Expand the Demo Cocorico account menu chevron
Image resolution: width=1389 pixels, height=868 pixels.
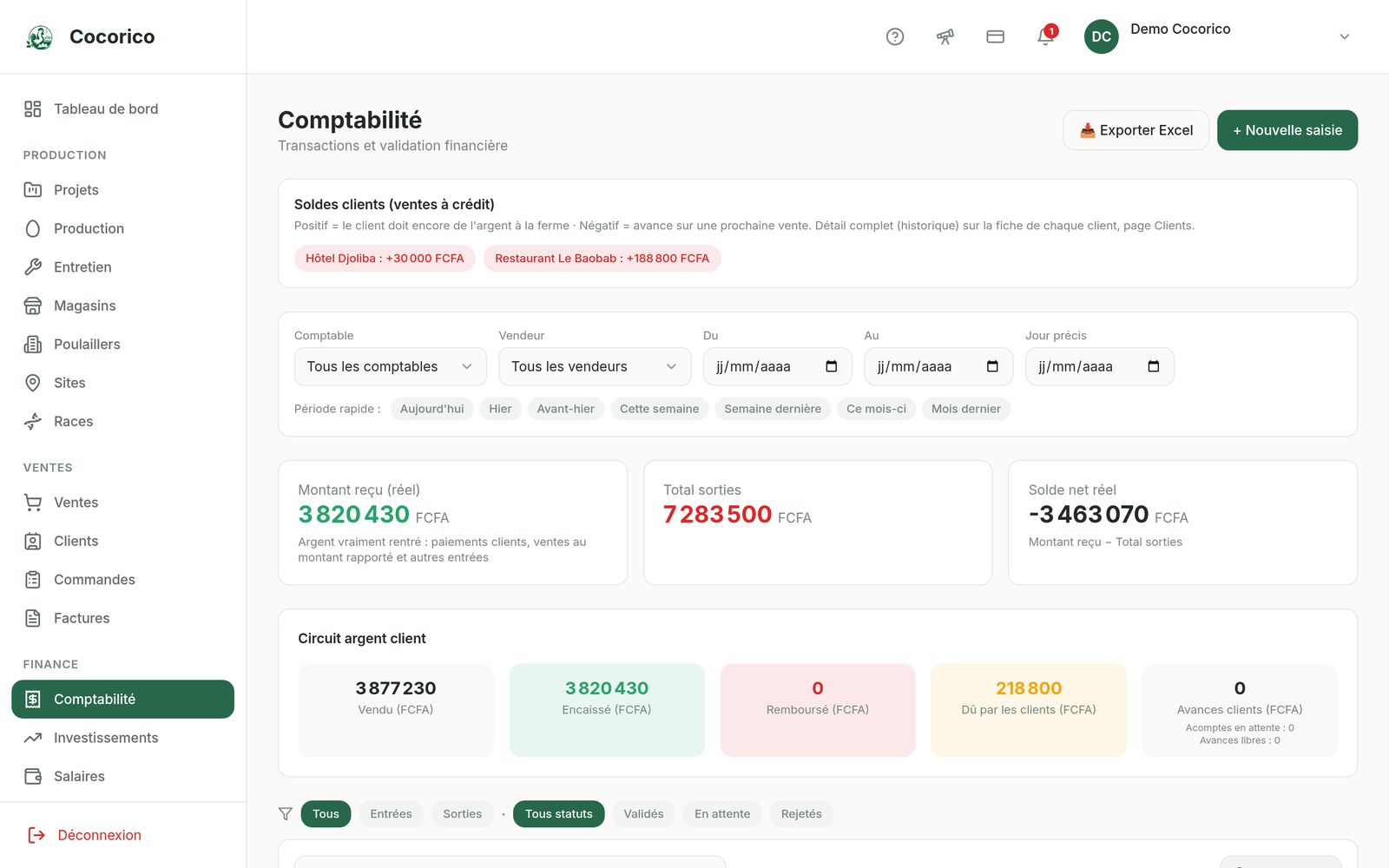(x=1344, y=36)
